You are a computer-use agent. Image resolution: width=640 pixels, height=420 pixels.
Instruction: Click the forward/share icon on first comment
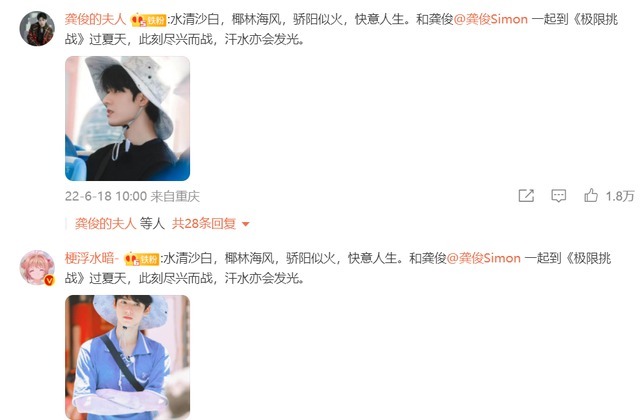point(526,196)
